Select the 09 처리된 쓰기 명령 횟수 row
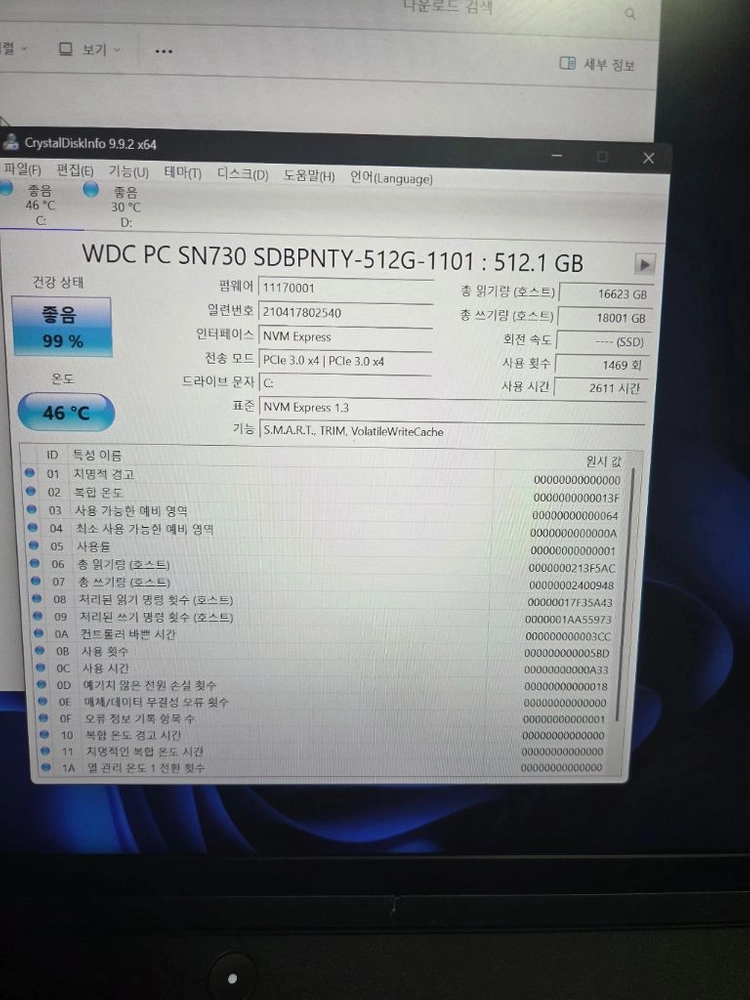750x1000 pixels. (323, 617)
